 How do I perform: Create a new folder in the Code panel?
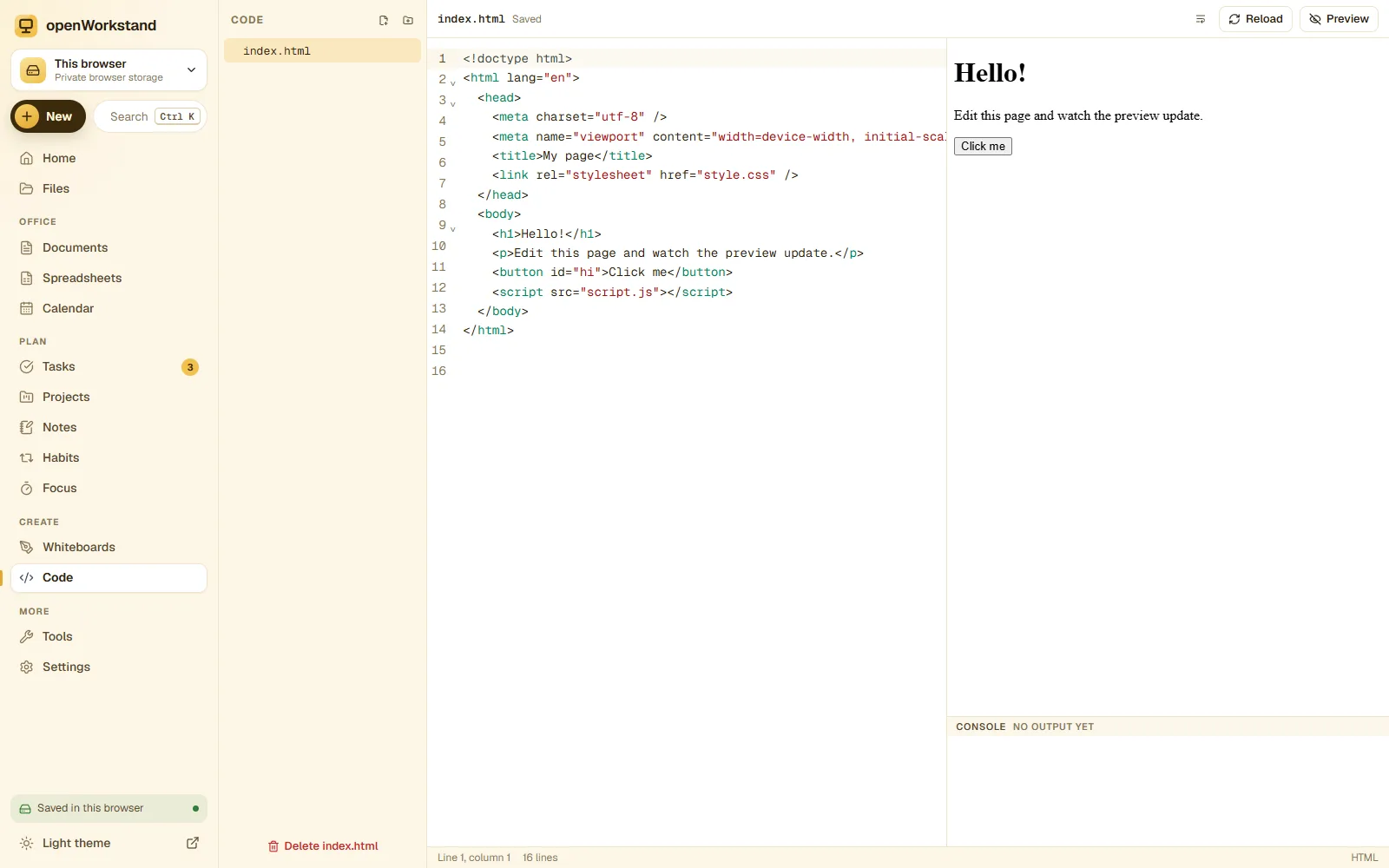pyautogui.click(x=408, y=20)
